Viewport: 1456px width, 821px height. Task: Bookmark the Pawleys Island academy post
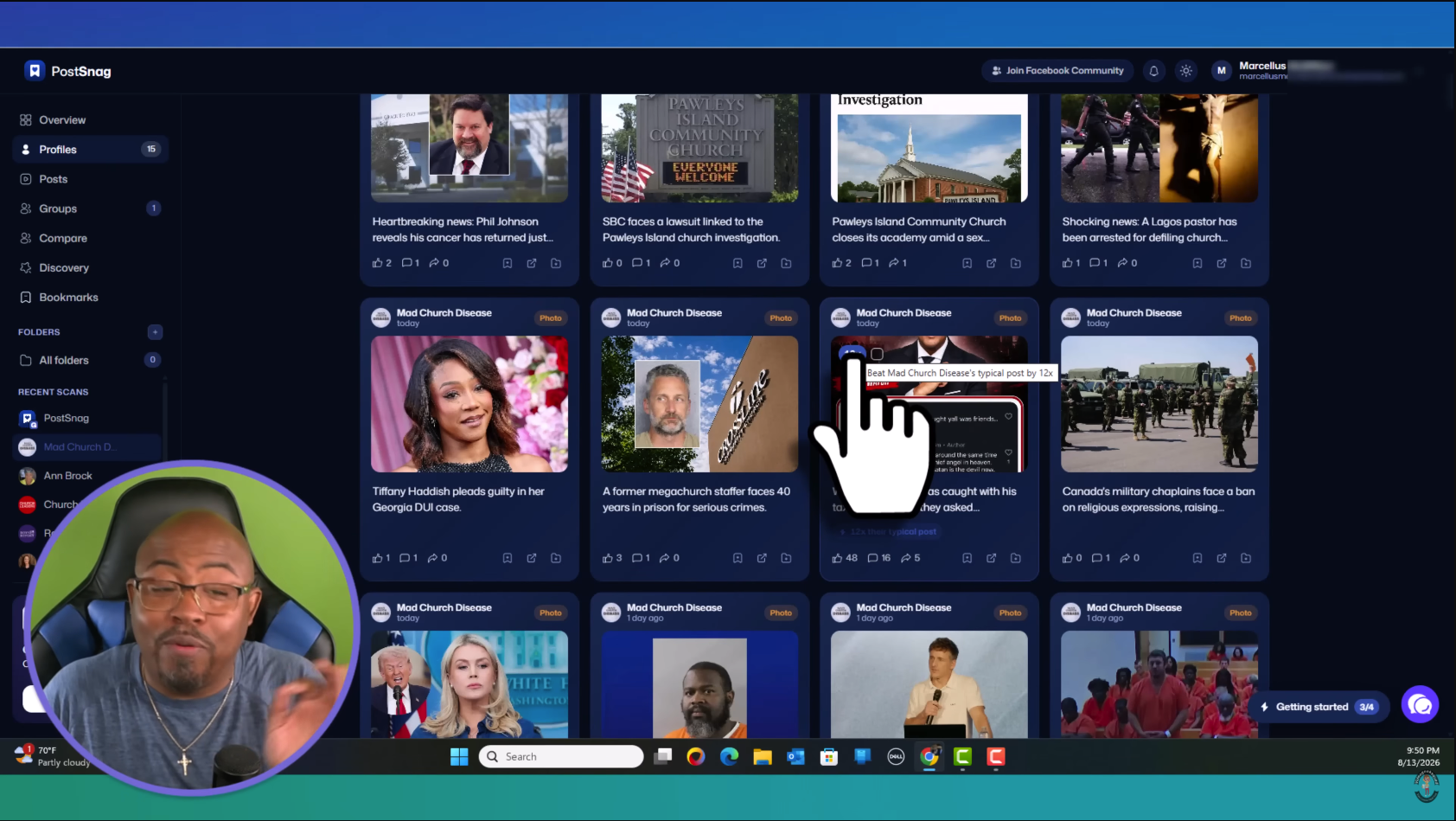(x=967, y=263)
